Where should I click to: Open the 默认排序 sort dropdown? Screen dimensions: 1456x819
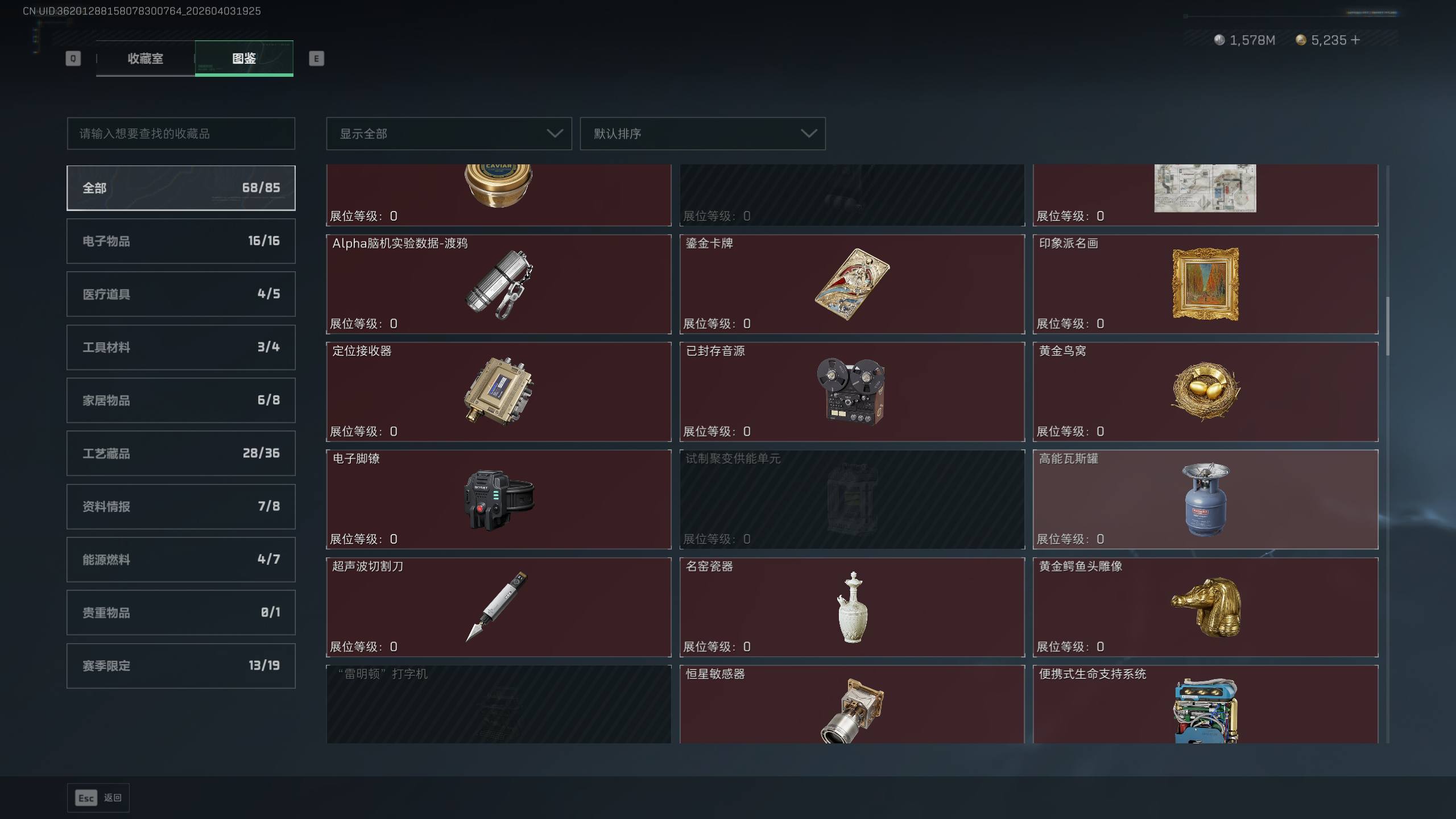[x=702, y=134]
